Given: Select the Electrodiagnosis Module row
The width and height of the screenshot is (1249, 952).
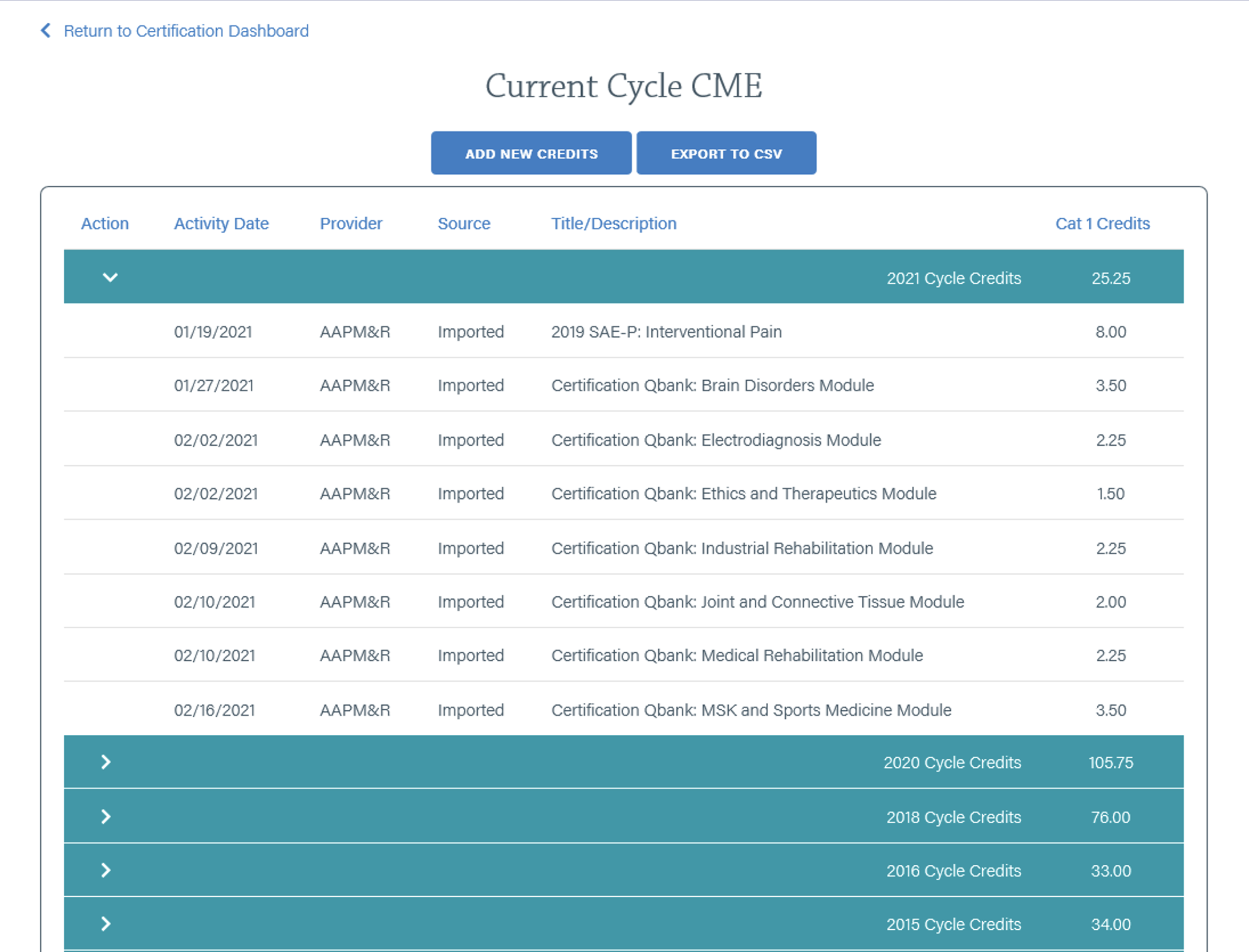Looking at the screenshot, I should click(715, 440).
